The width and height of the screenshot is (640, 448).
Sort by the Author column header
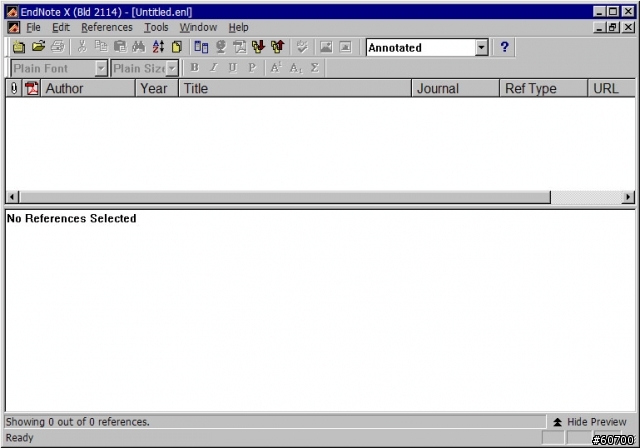(88, 88)
